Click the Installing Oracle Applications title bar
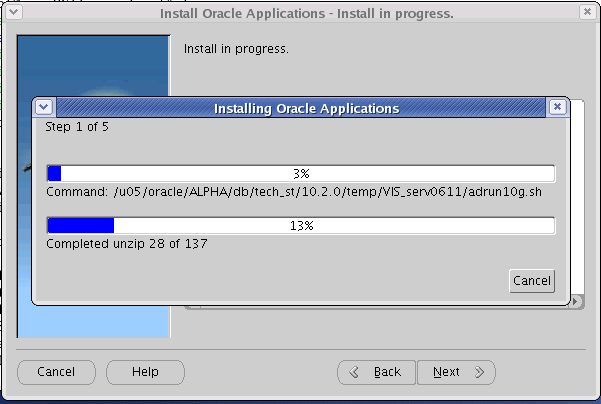 click(301, 108)
